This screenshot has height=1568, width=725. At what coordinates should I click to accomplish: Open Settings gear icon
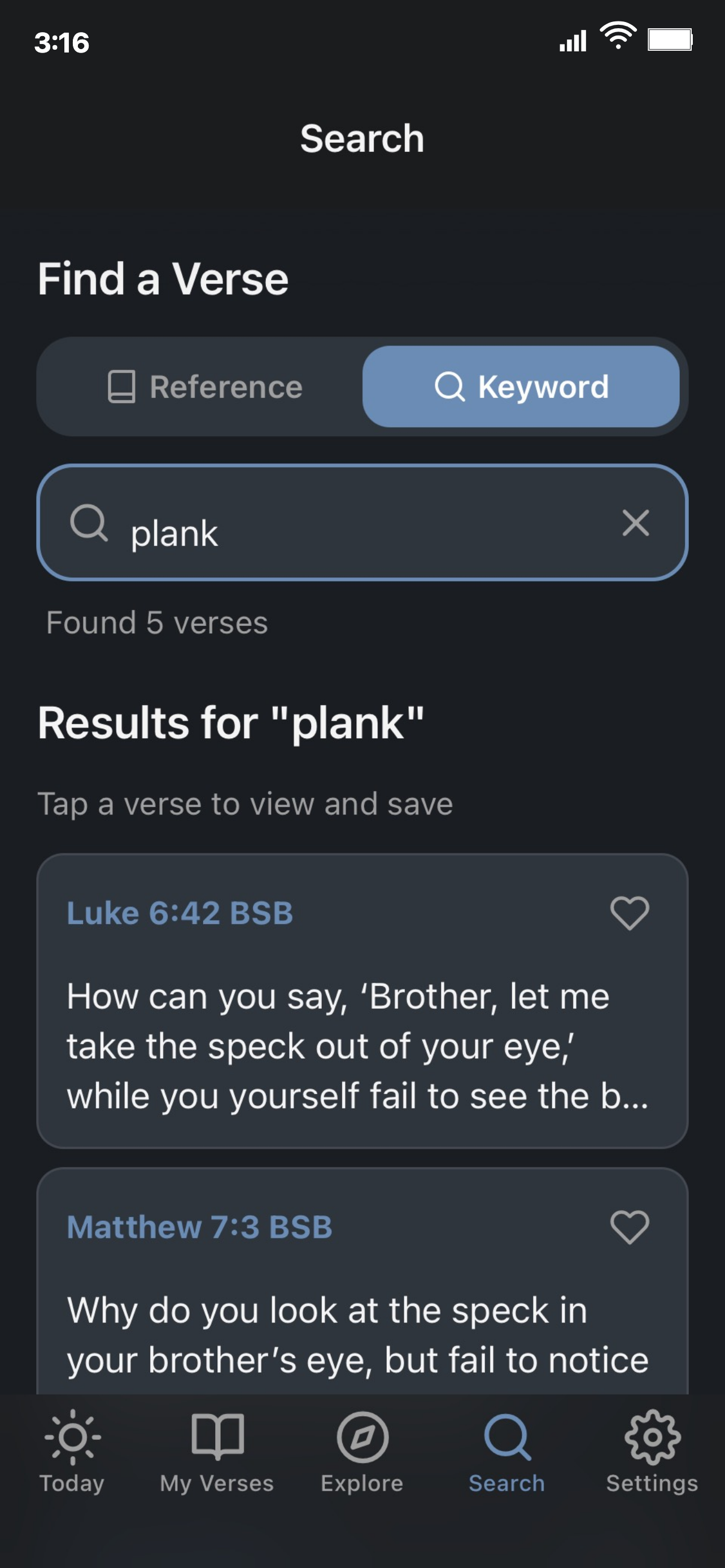point(652,1436)
